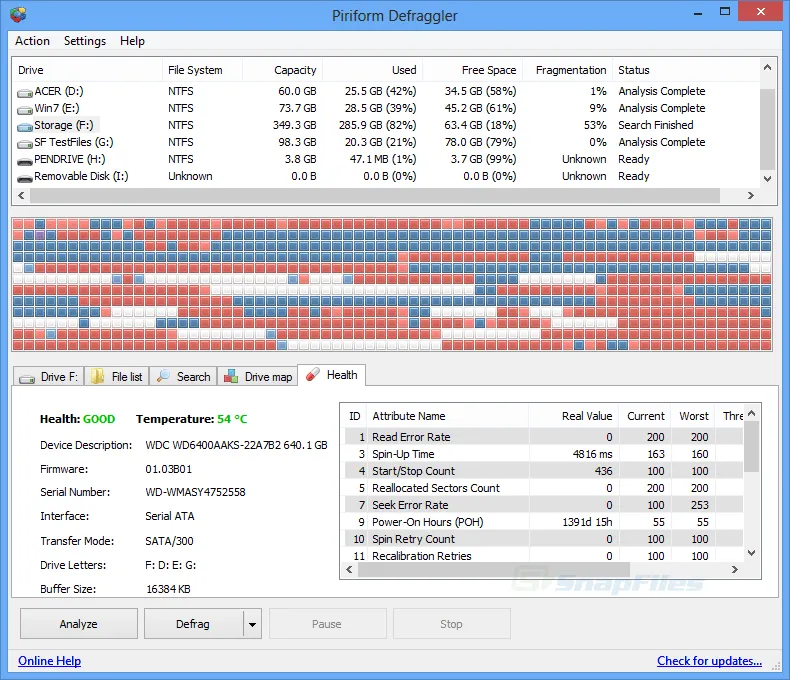Click the folder icon on File list tab

[97, 376]
